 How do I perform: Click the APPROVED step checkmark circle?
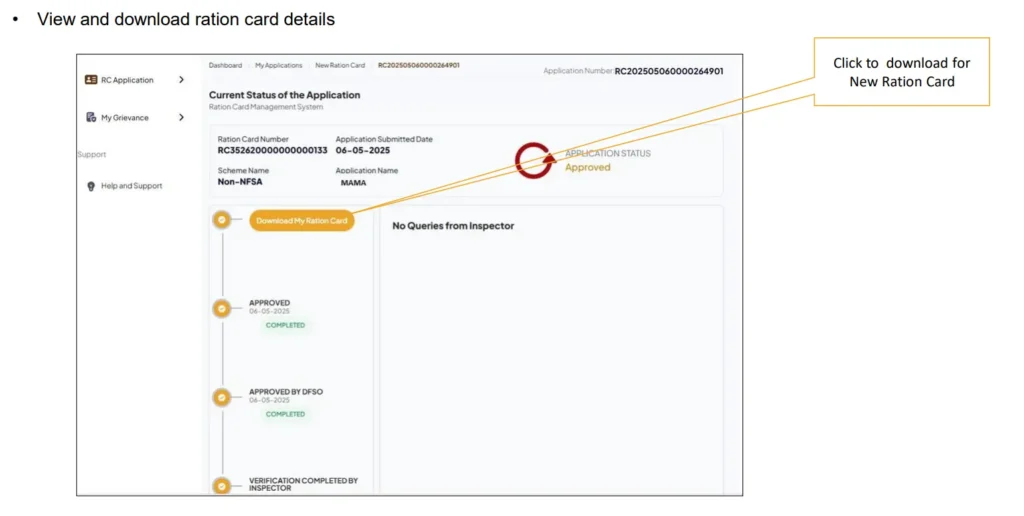[222, 308]
